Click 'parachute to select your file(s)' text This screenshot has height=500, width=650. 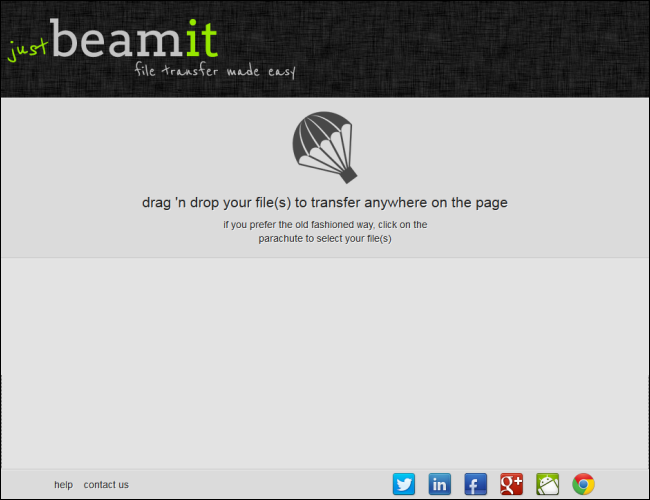click(x=325, y=239)
